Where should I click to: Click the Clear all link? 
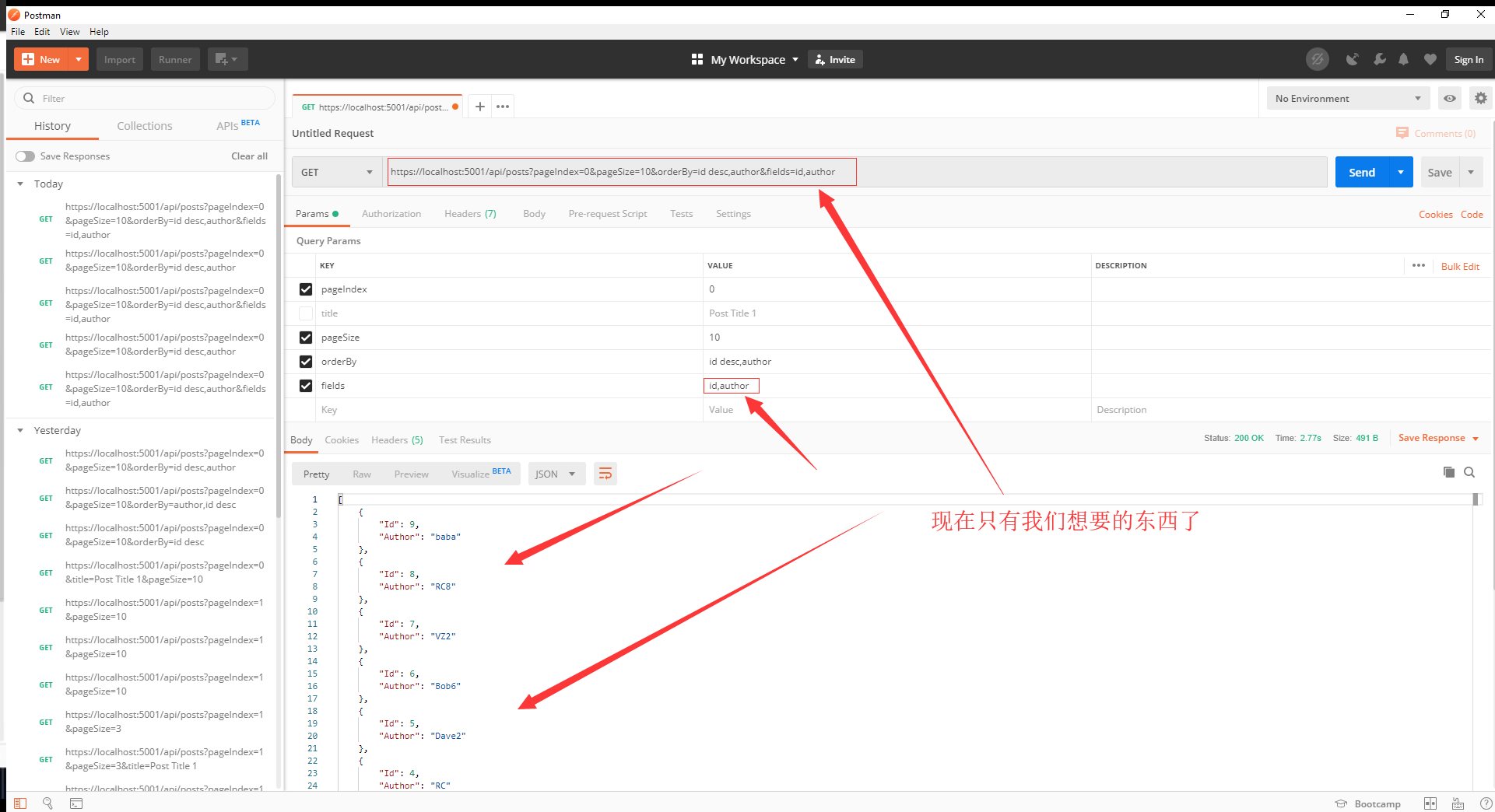click(249, 156)
